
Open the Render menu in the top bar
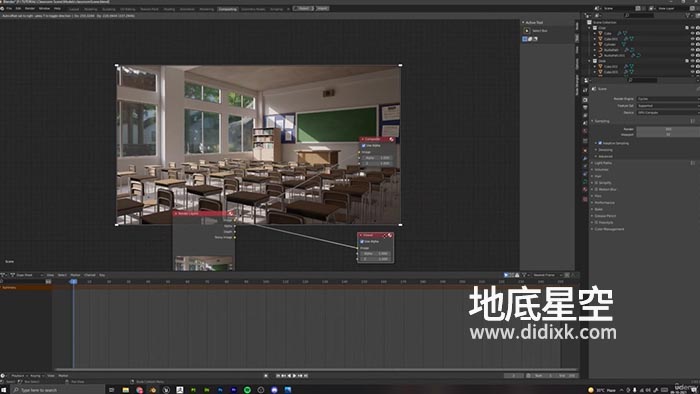(30, 8)
